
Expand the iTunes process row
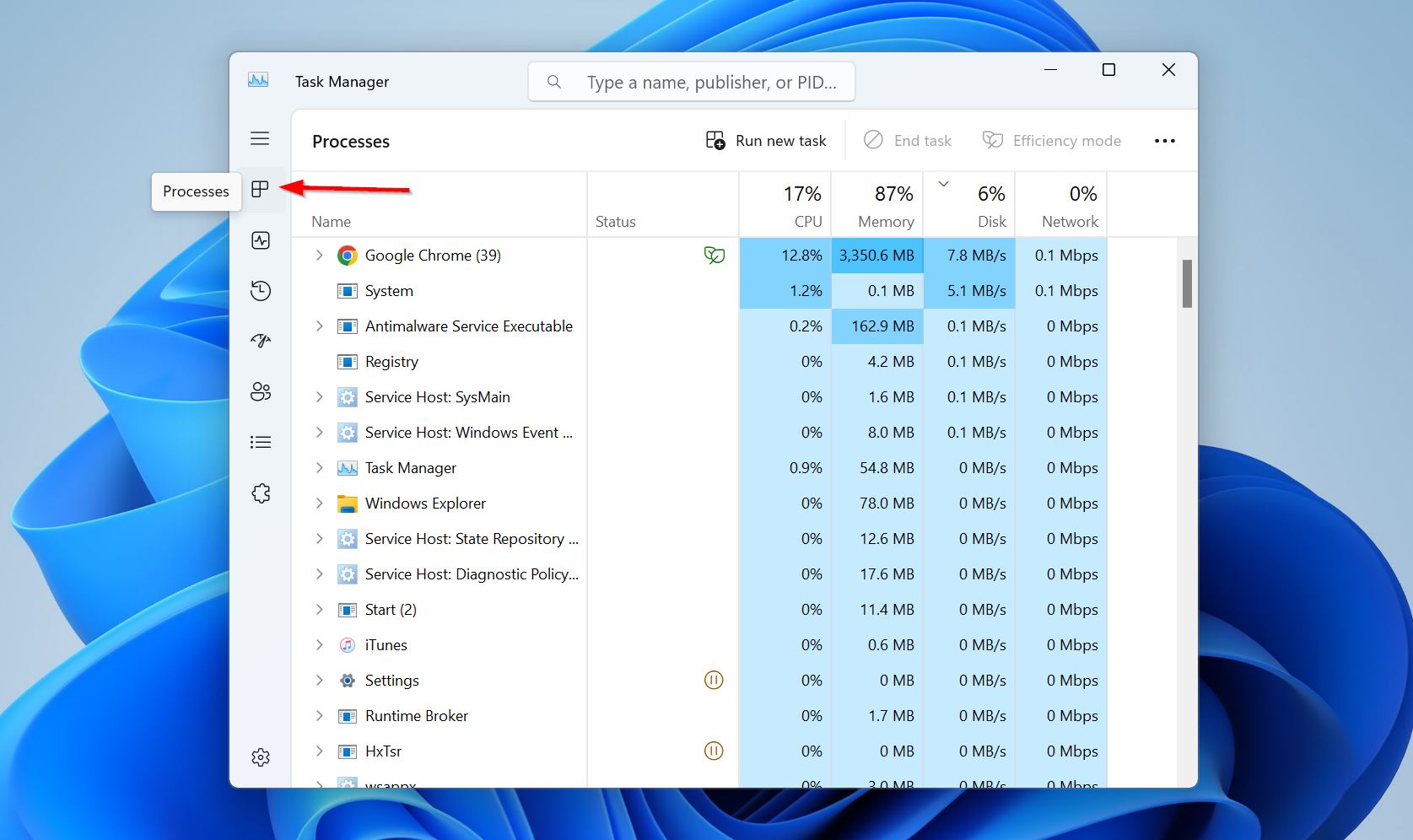[319, 644]
